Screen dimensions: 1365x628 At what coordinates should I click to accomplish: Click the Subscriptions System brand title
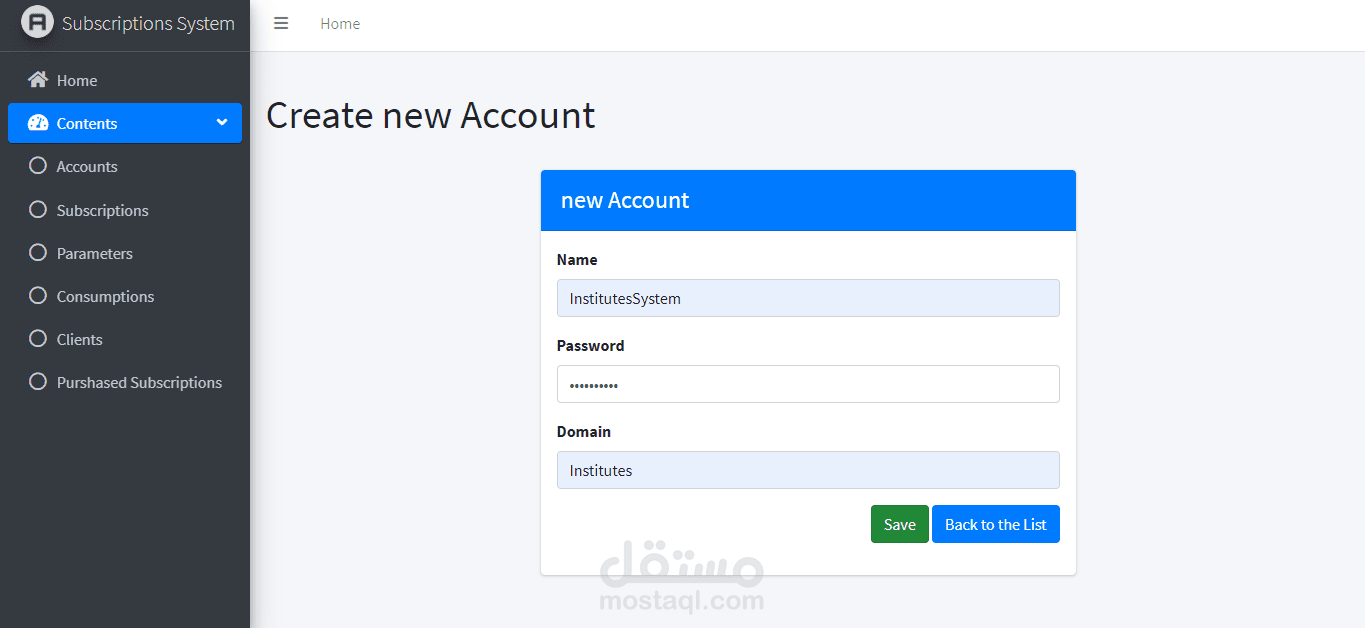point(148,23)
